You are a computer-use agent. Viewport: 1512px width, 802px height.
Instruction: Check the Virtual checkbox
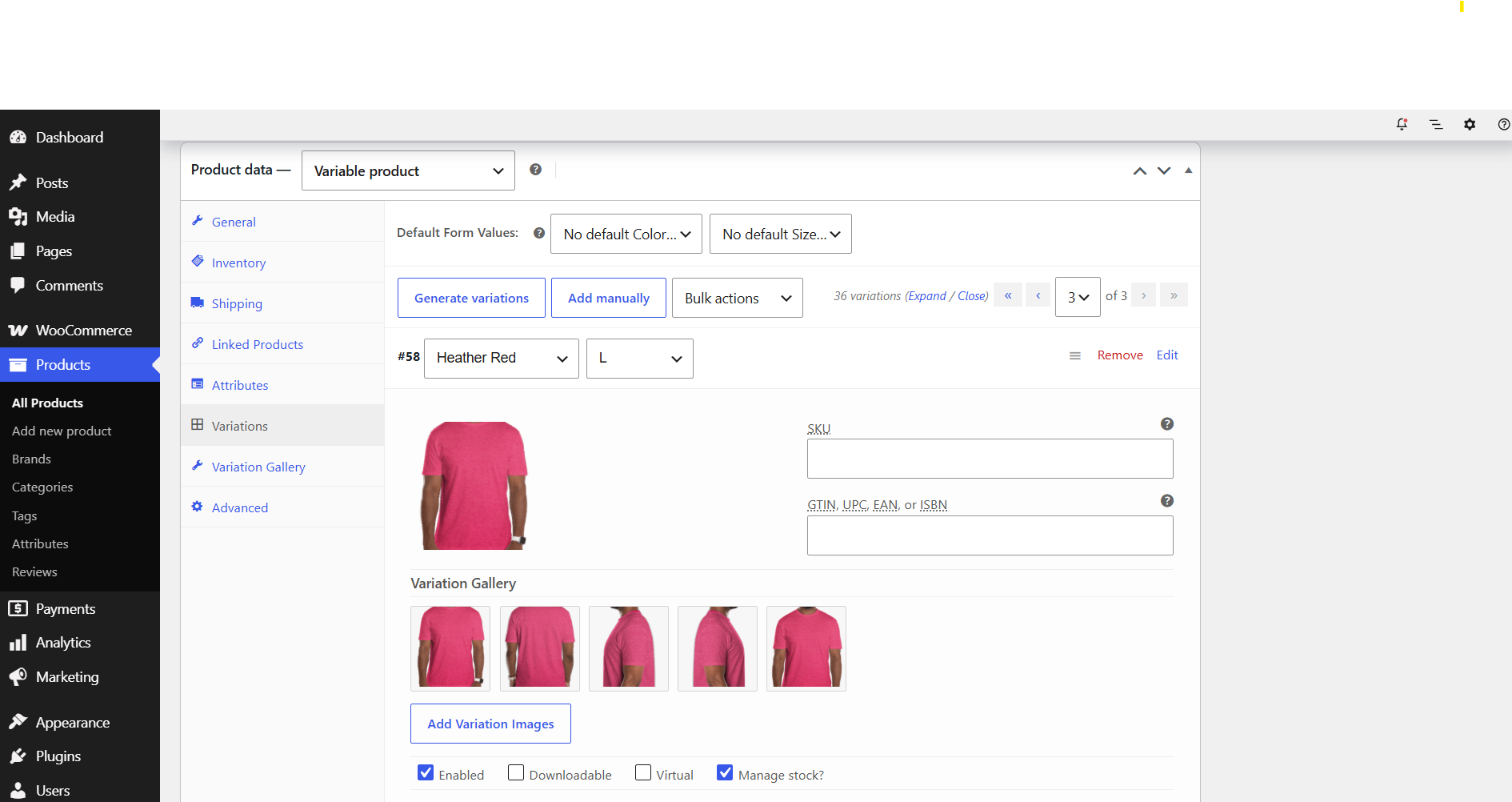(x=643, y=772)
